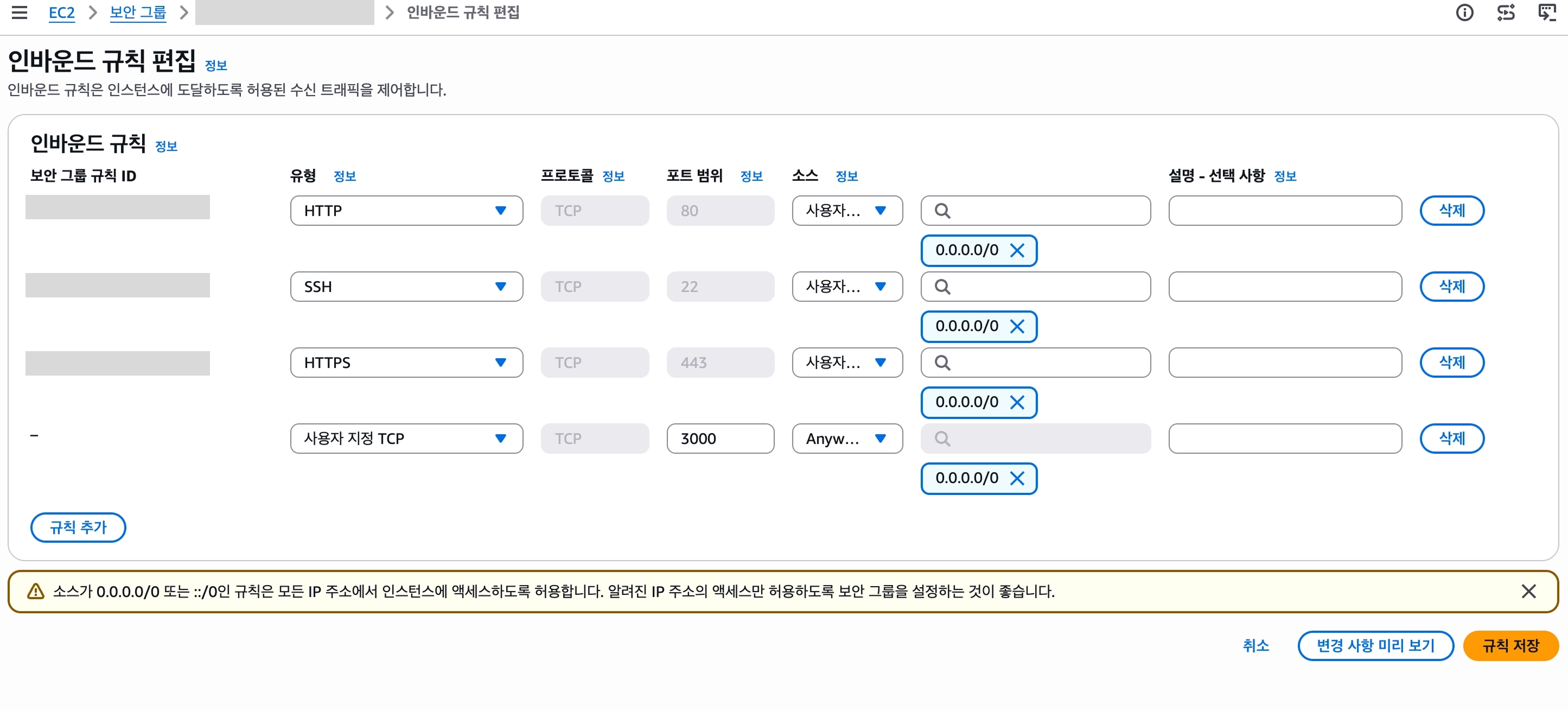
Task: Remove 0.0.0.0/0 chip from HTTPS rule
Action: (x=1017, y=402)
